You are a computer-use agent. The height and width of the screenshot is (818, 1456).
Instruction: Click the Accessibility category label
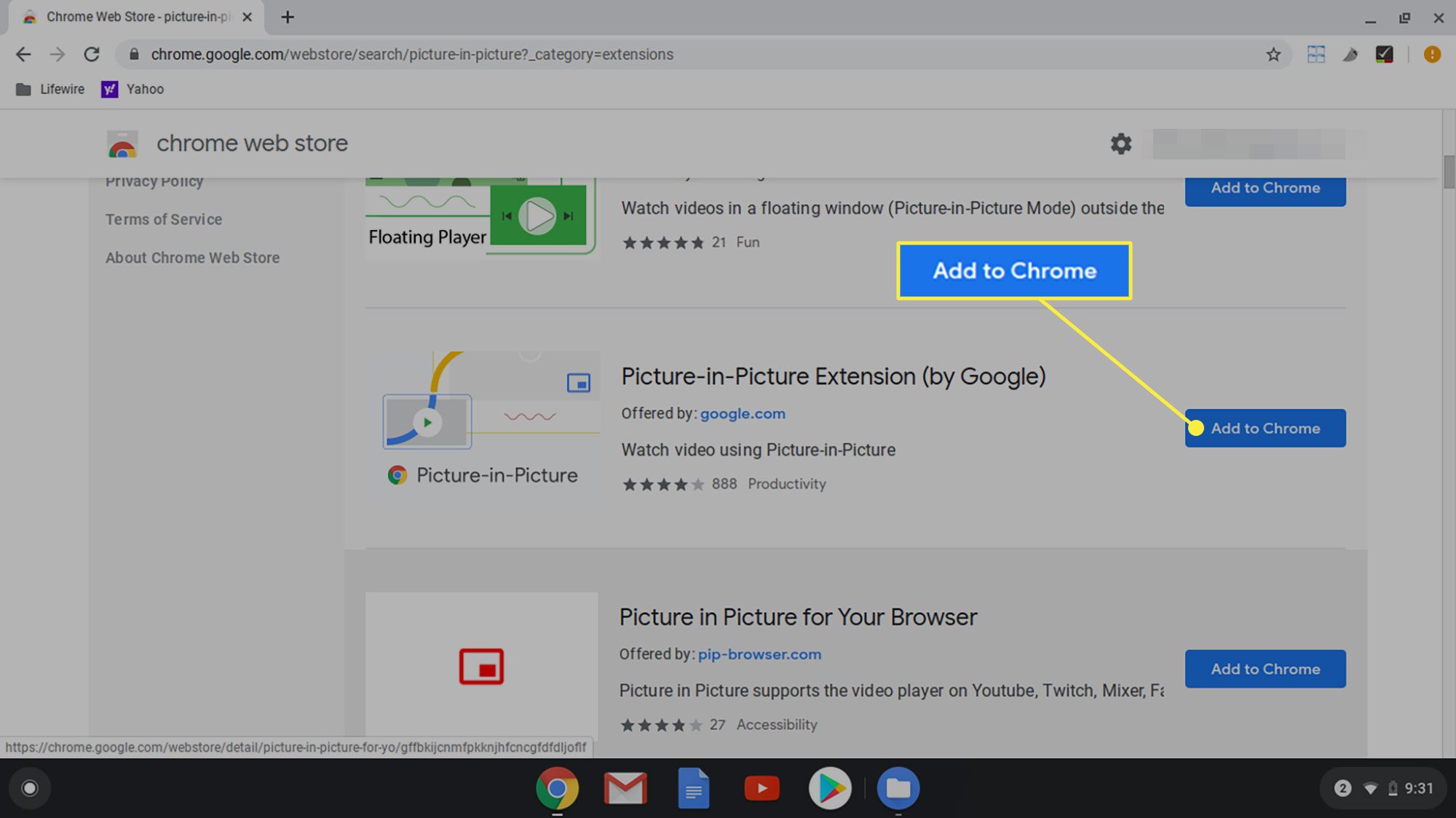tap(777, 725)
